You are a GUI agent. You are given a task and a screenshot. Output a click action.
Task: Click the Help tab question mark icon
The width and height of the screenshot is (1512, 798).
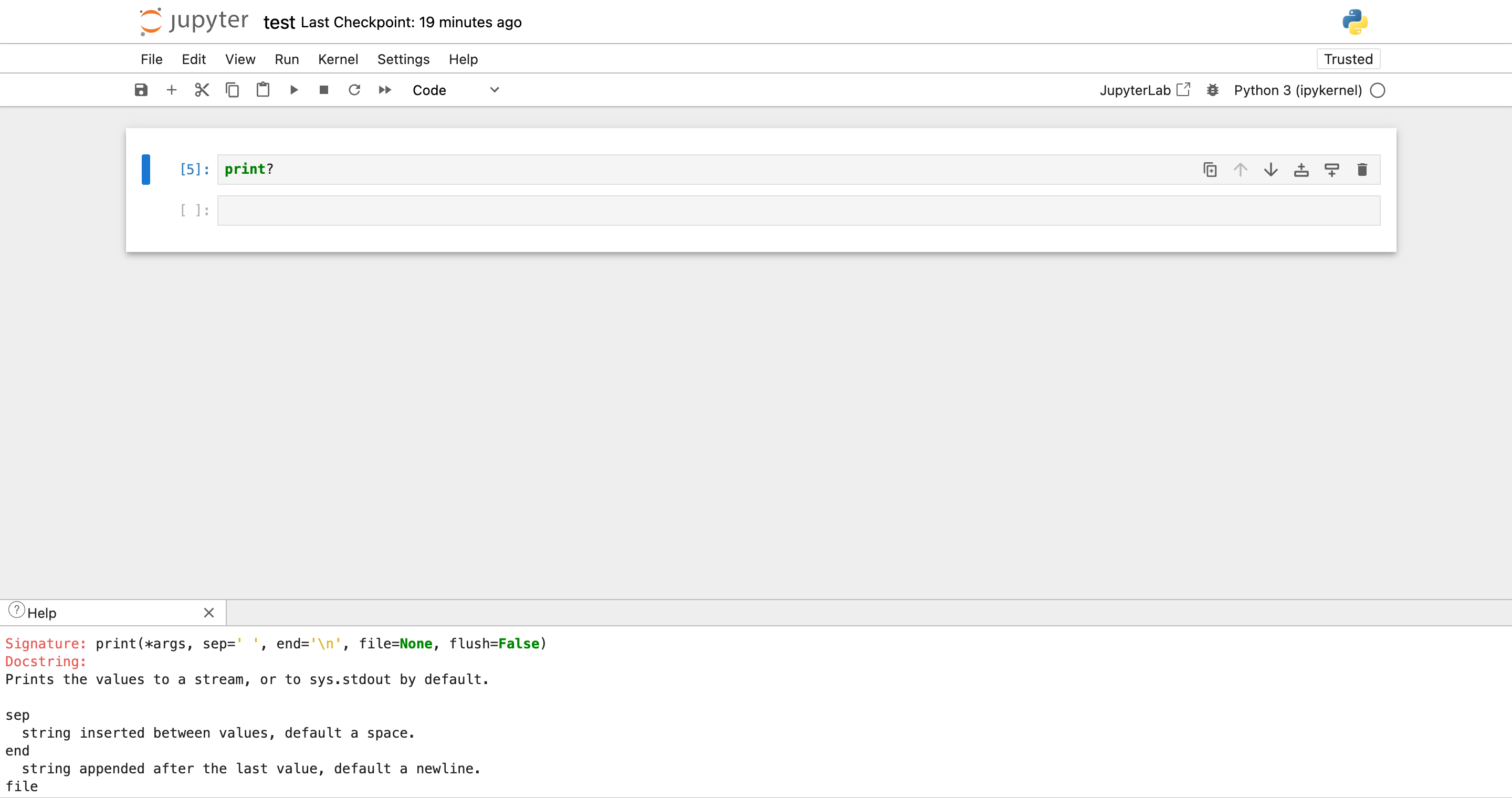16,610
